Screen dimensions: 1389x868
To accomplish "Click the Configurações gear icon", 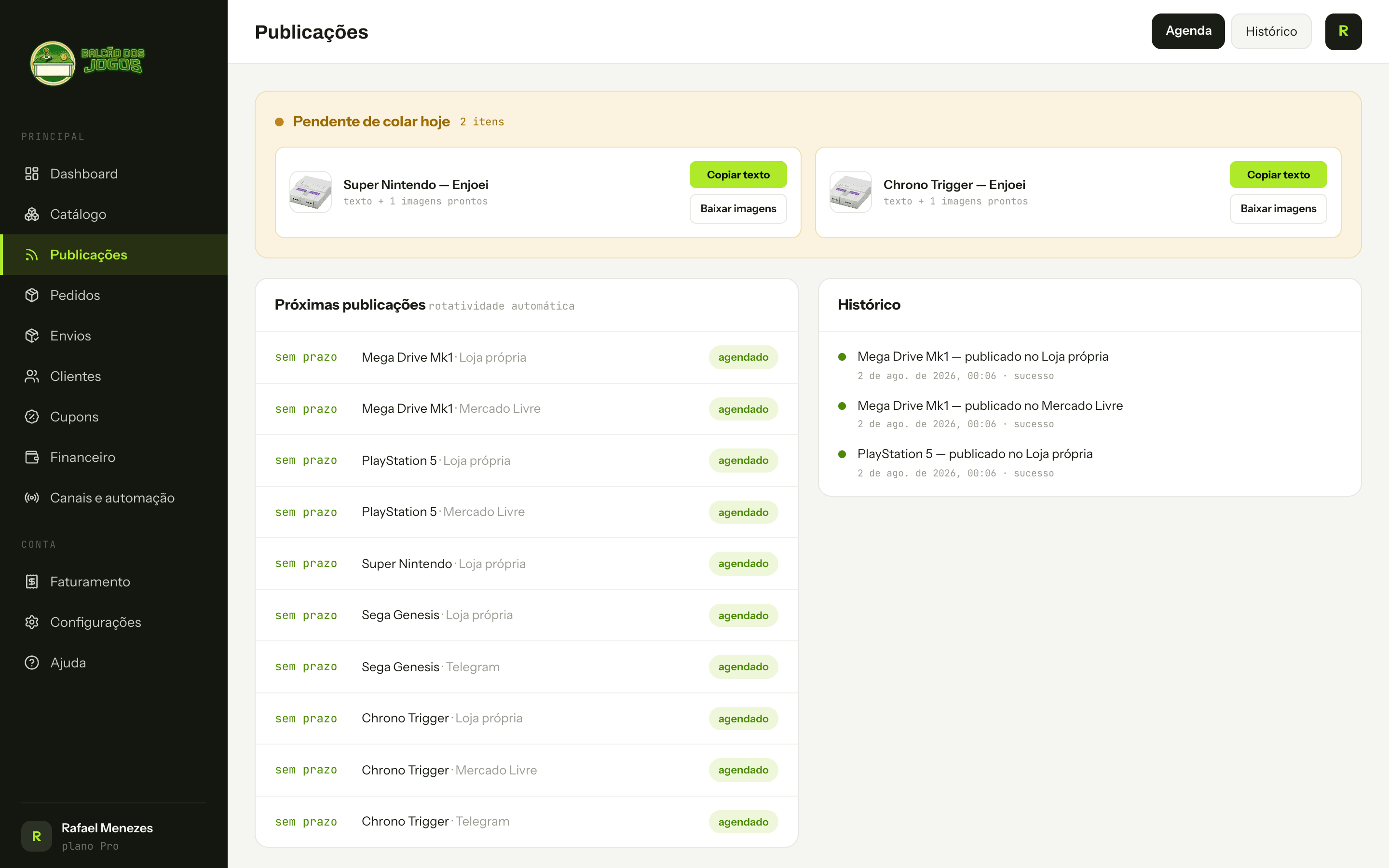I will click(x=31, y=622).
